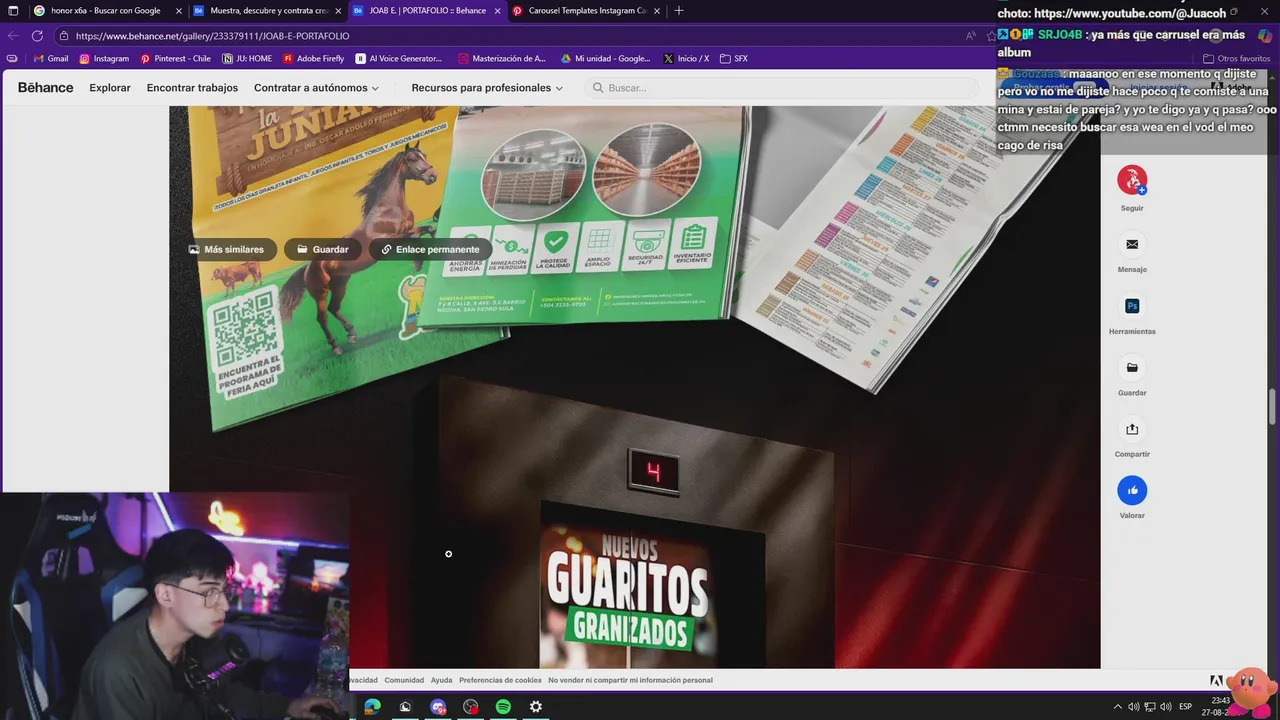Expand Recursos para profesionales dropdown
1280x720 pixels.
[487, 88]
